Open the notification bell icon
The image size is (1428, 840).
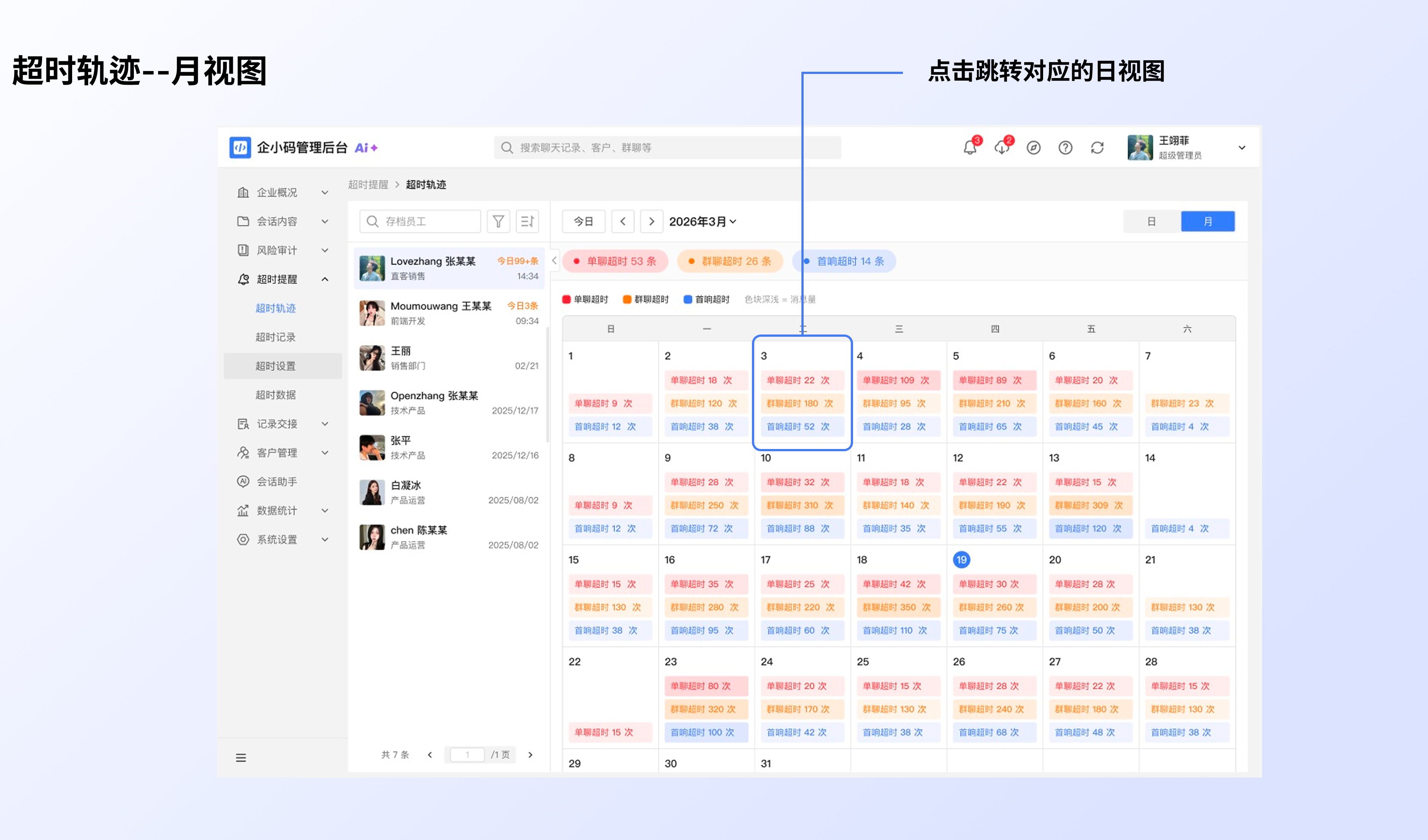click(x=969, y=148)
